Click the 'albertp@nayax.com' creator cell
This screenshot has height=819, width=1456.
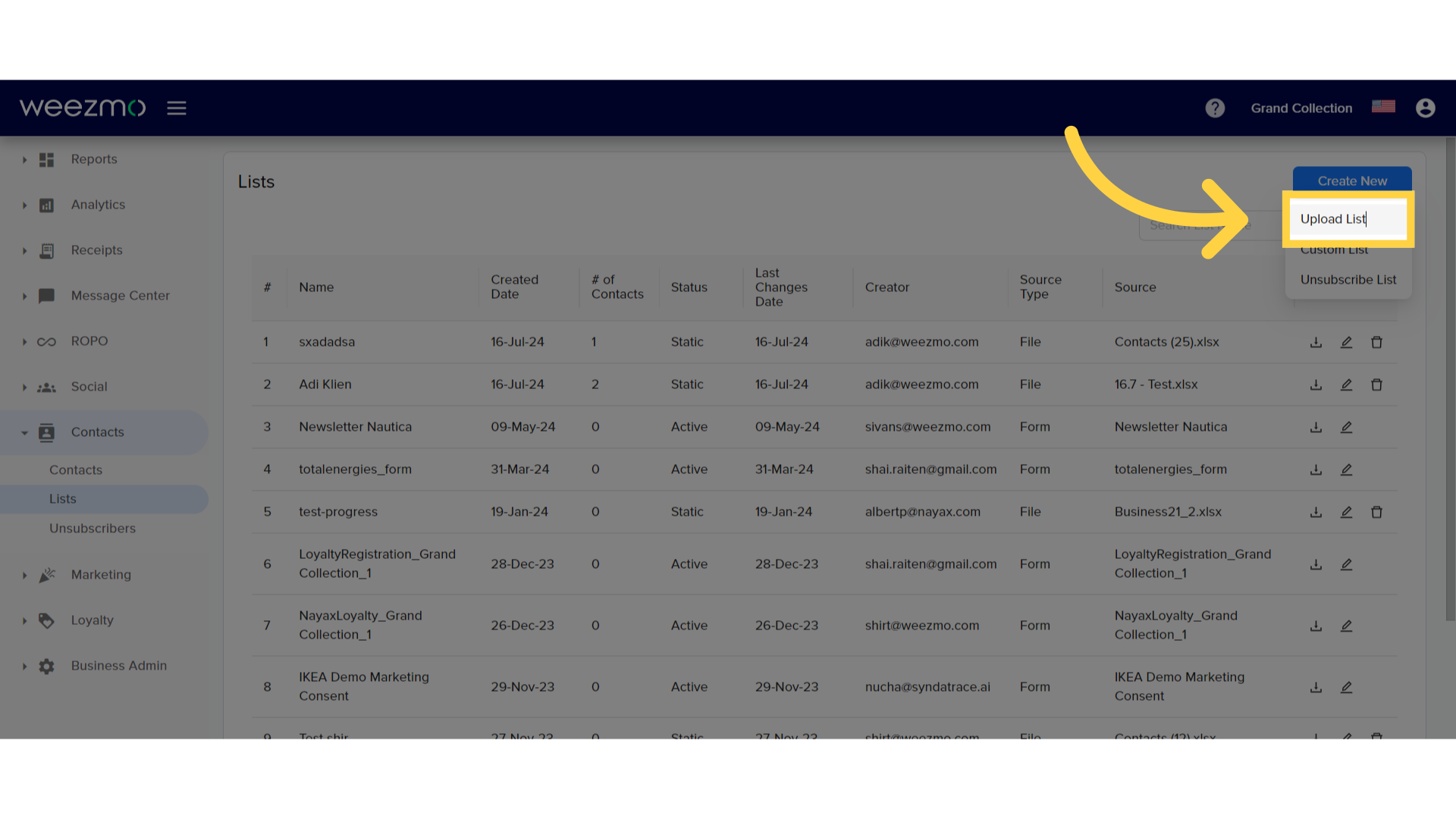tap(922, 512)
